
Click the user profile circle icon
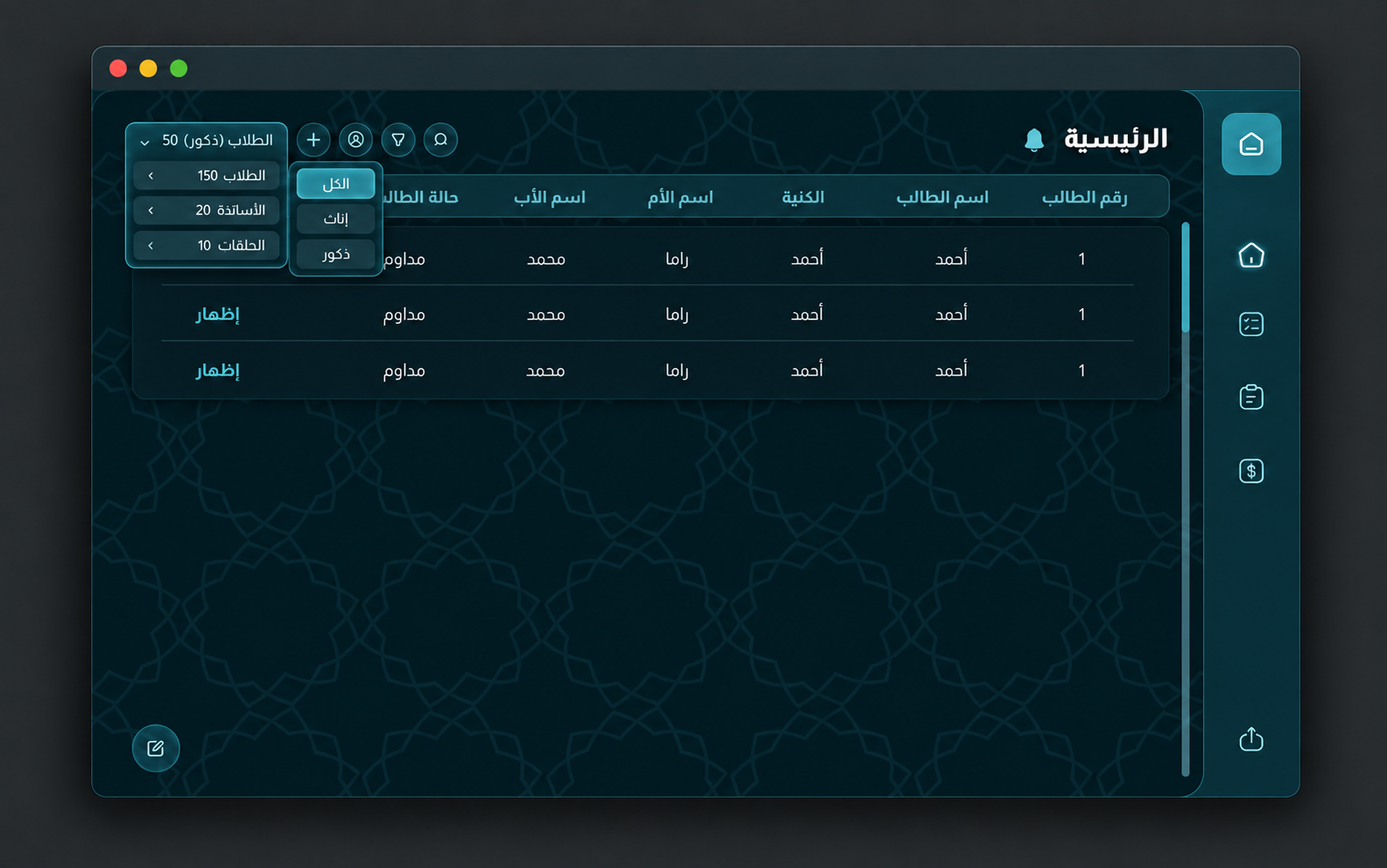[x=356, y=140]
